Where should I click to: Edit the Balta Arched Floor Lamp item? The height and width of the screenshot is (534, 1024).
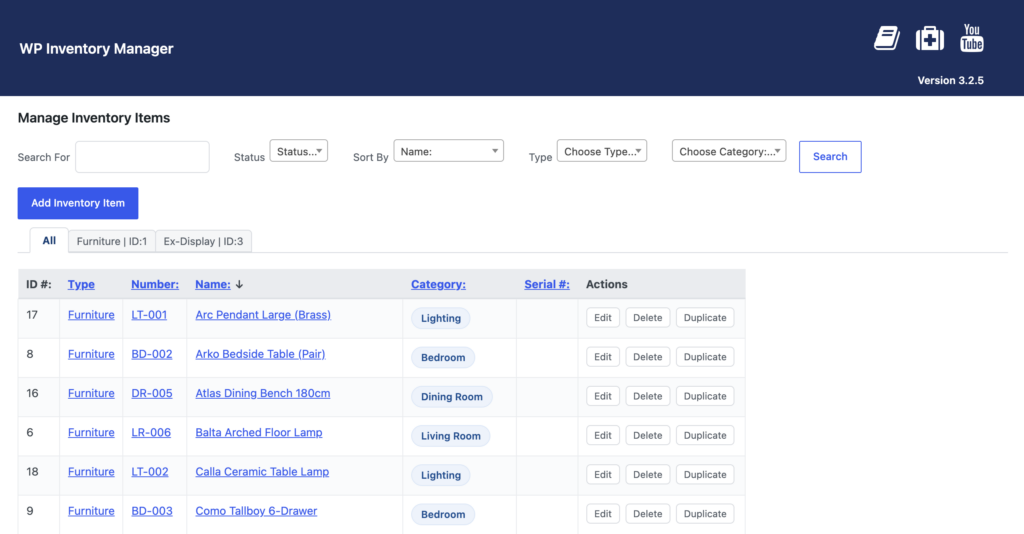point(603,435)
